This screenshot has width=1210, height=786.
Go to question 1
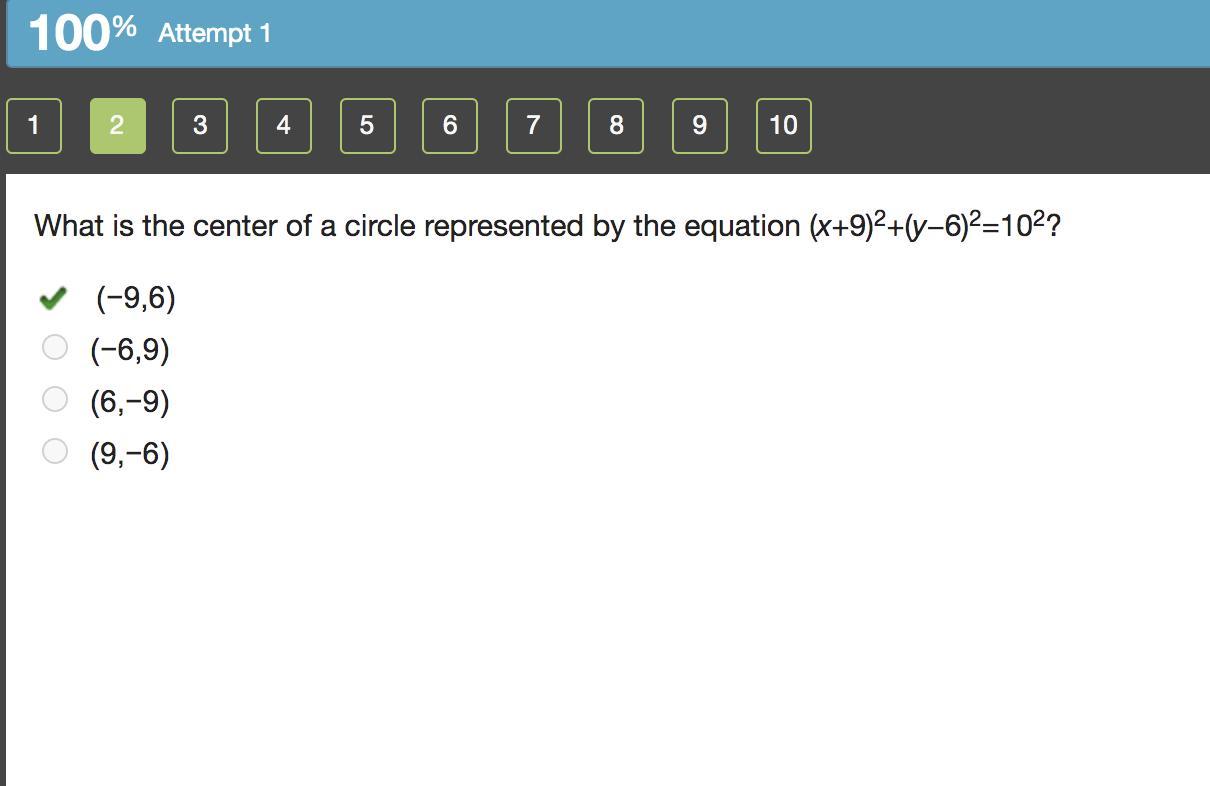tap(34, 126)
